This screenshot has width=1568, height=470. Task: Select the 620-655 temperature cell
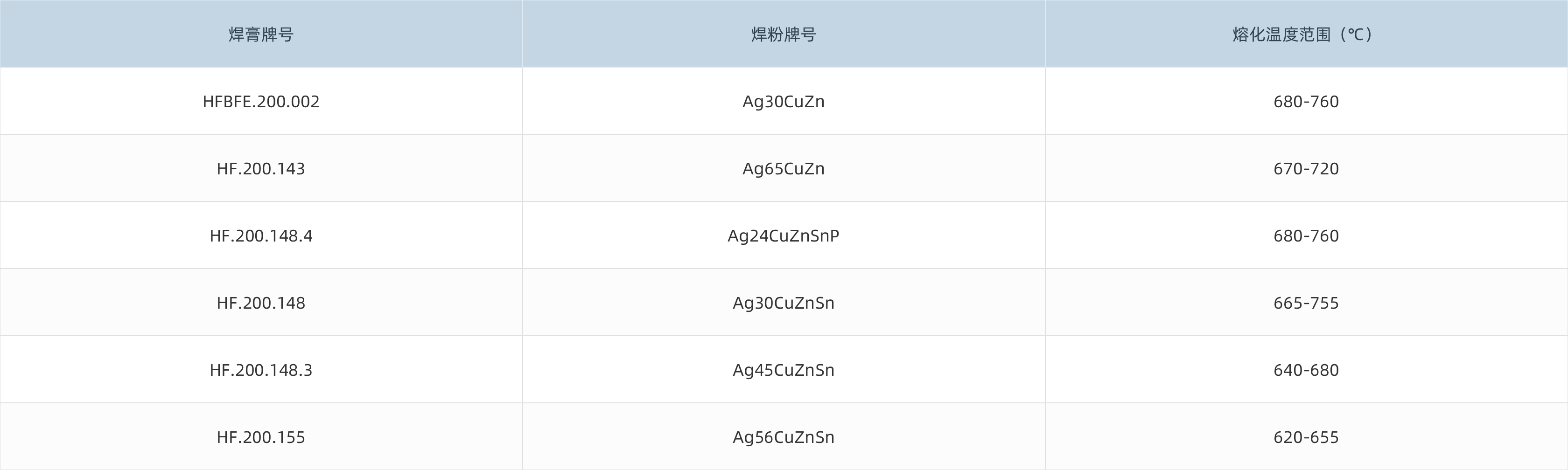coord(1306,437)
